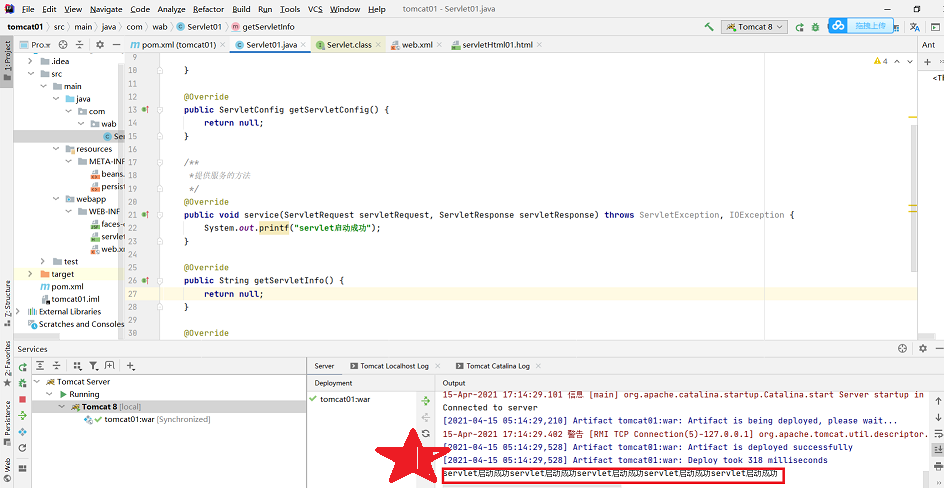Collapse the Running node in Services

[51, 394]
